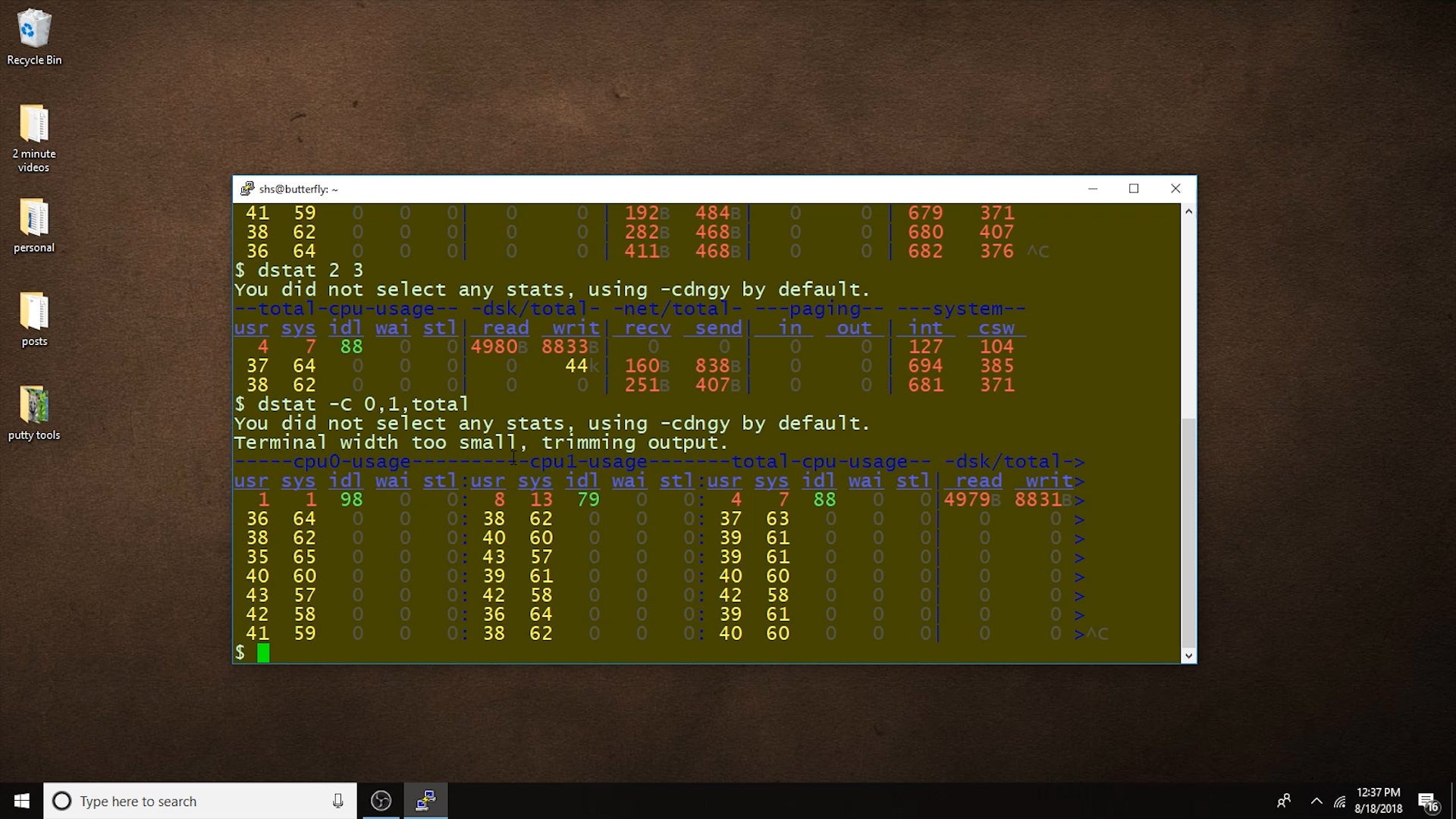This screenshot has height=819, width=1456.
Task: Click the 'shs@butterfly: ~' window title
Action: click(298, 189)
